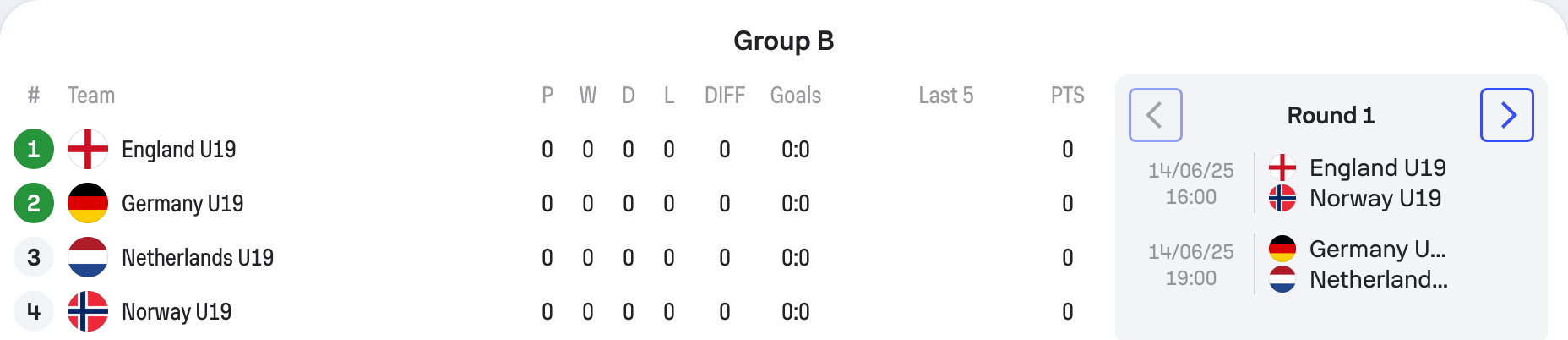Image resolution: width=1568 pixels, height=340 pixels.
Task: Open the Netherlands U19 team in the standings
Action: pos(198,258)
